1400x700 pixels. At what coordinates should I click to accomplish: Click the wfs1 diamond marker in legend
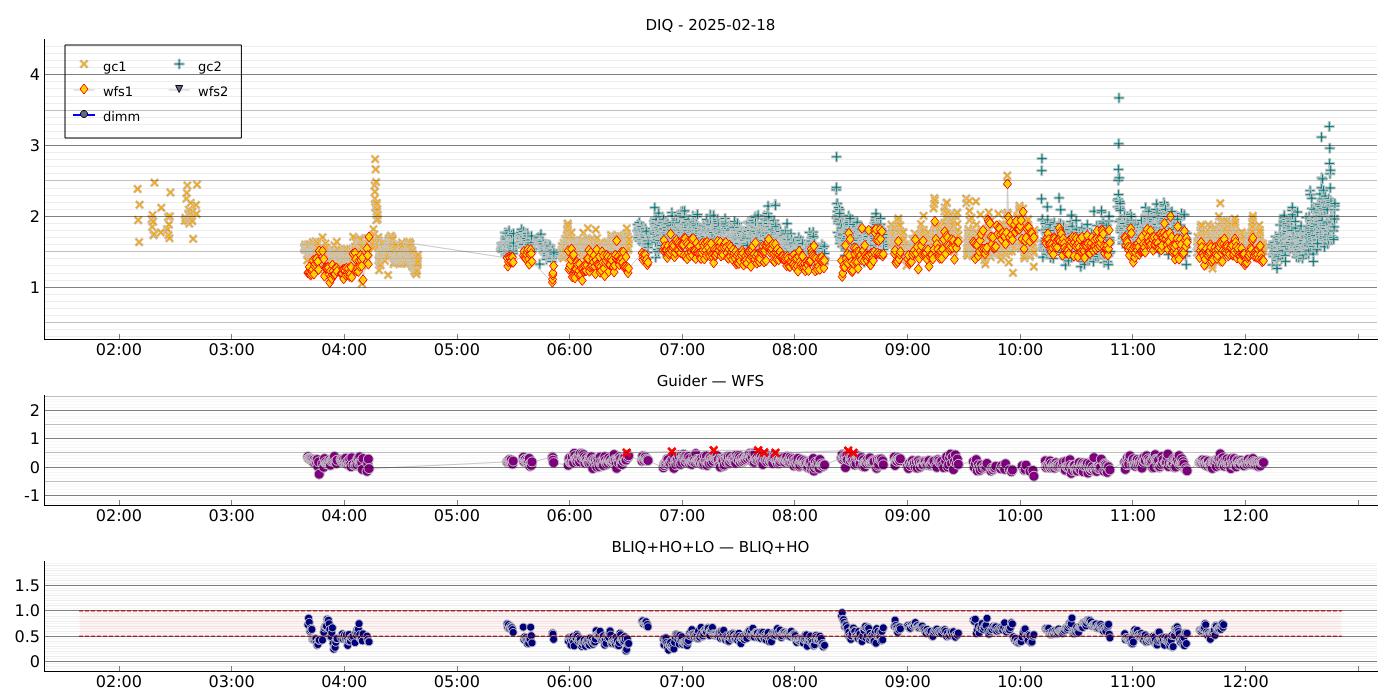click(84, 90)
